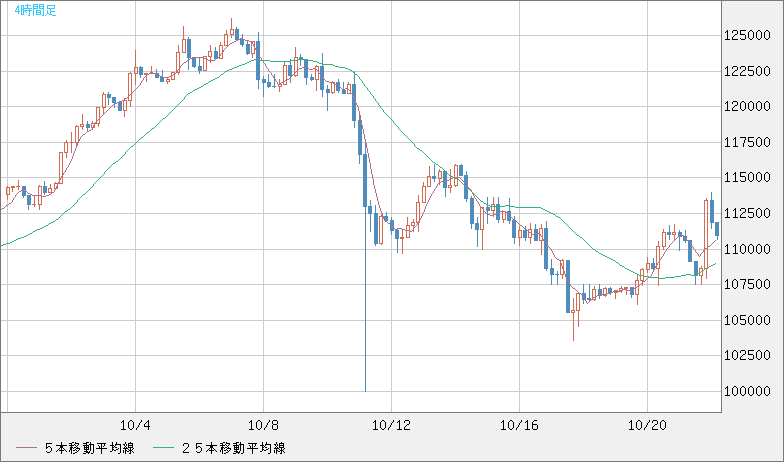
Task: Click the 117500 price axis label
Action: 750,142
